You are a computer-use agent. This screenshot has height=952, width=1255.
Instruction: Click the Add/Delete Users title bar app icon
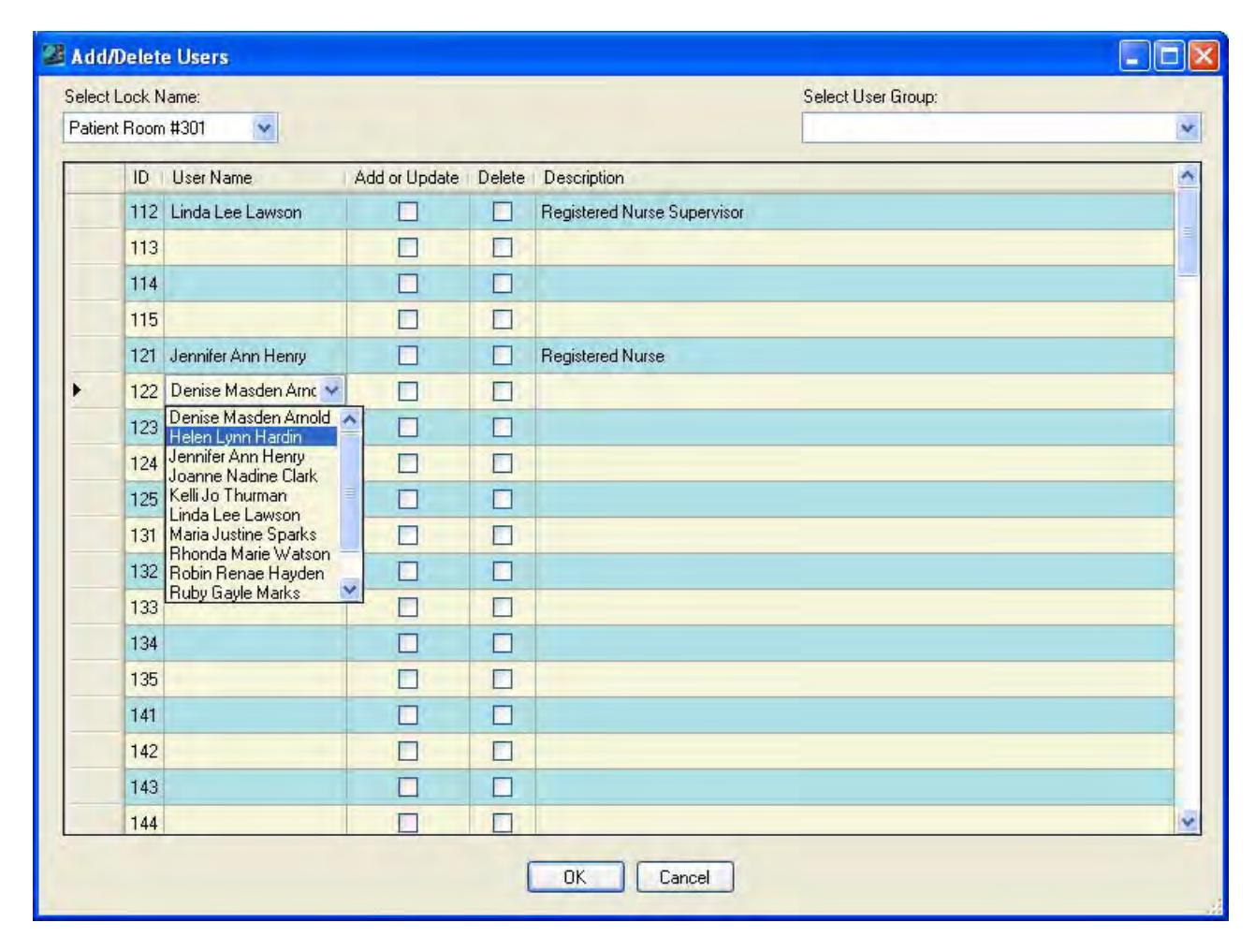pos(54,55)
